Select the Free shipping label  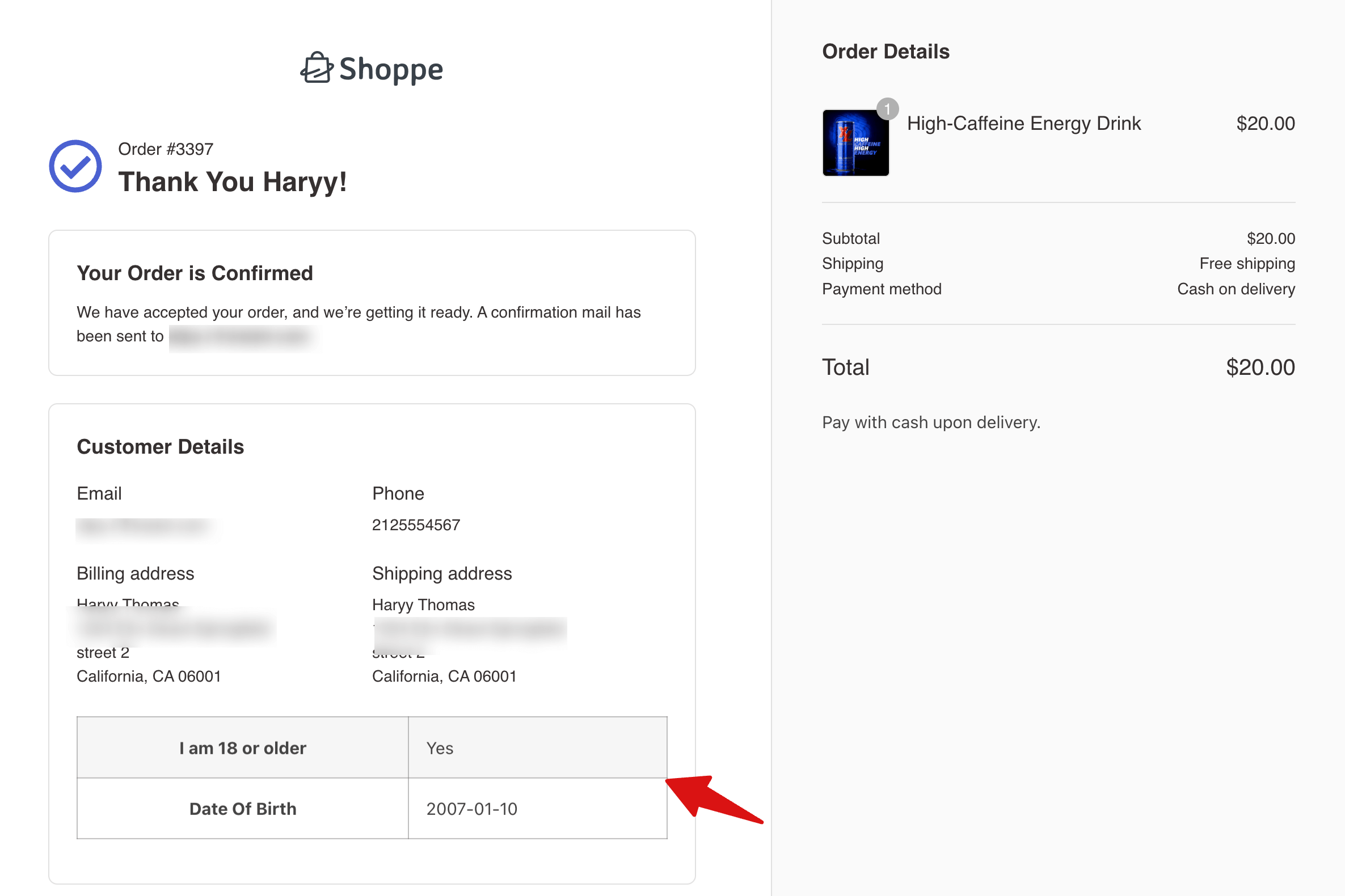tap(1247, 264)
